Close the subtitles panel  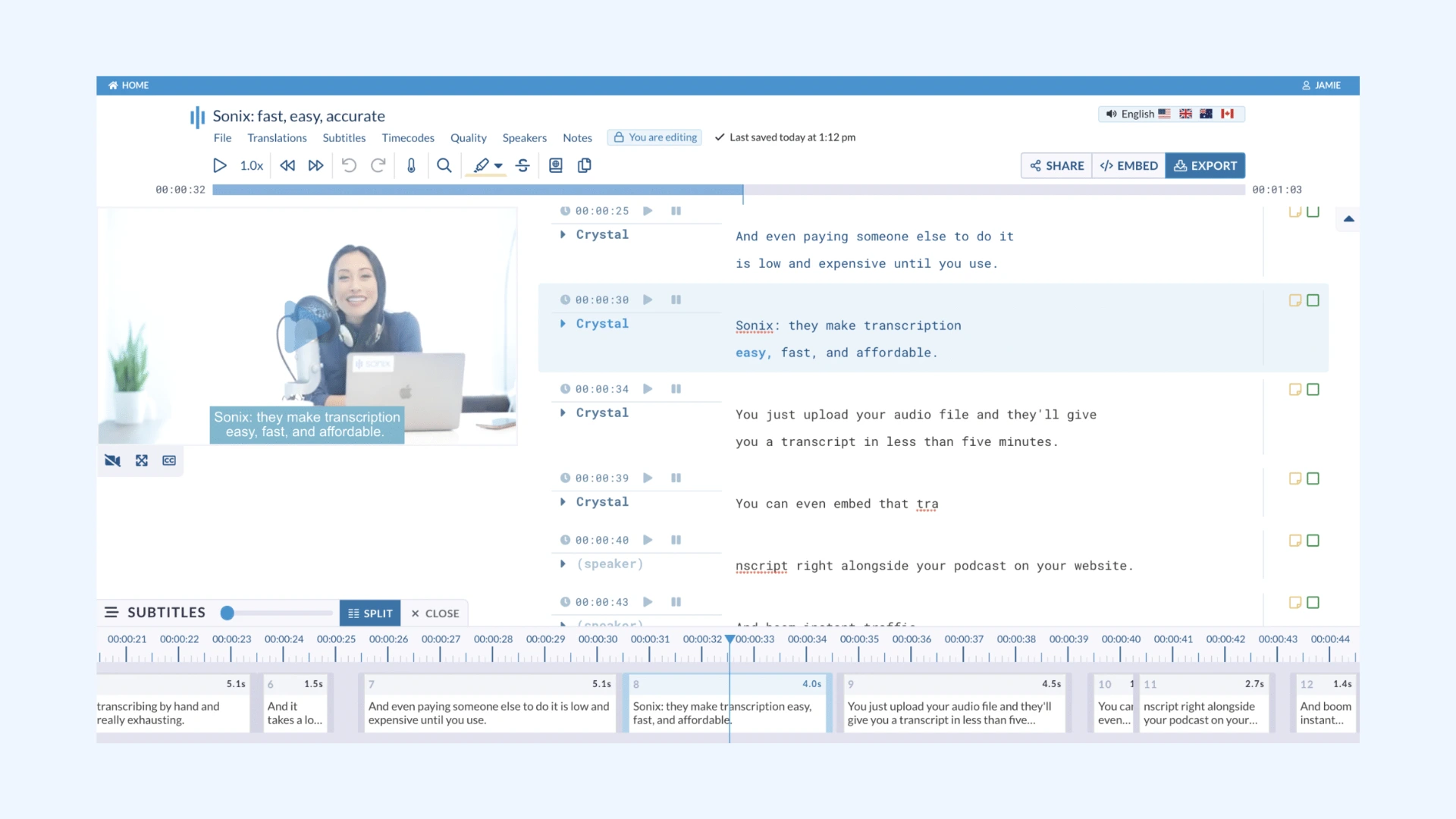click(435, 613)
